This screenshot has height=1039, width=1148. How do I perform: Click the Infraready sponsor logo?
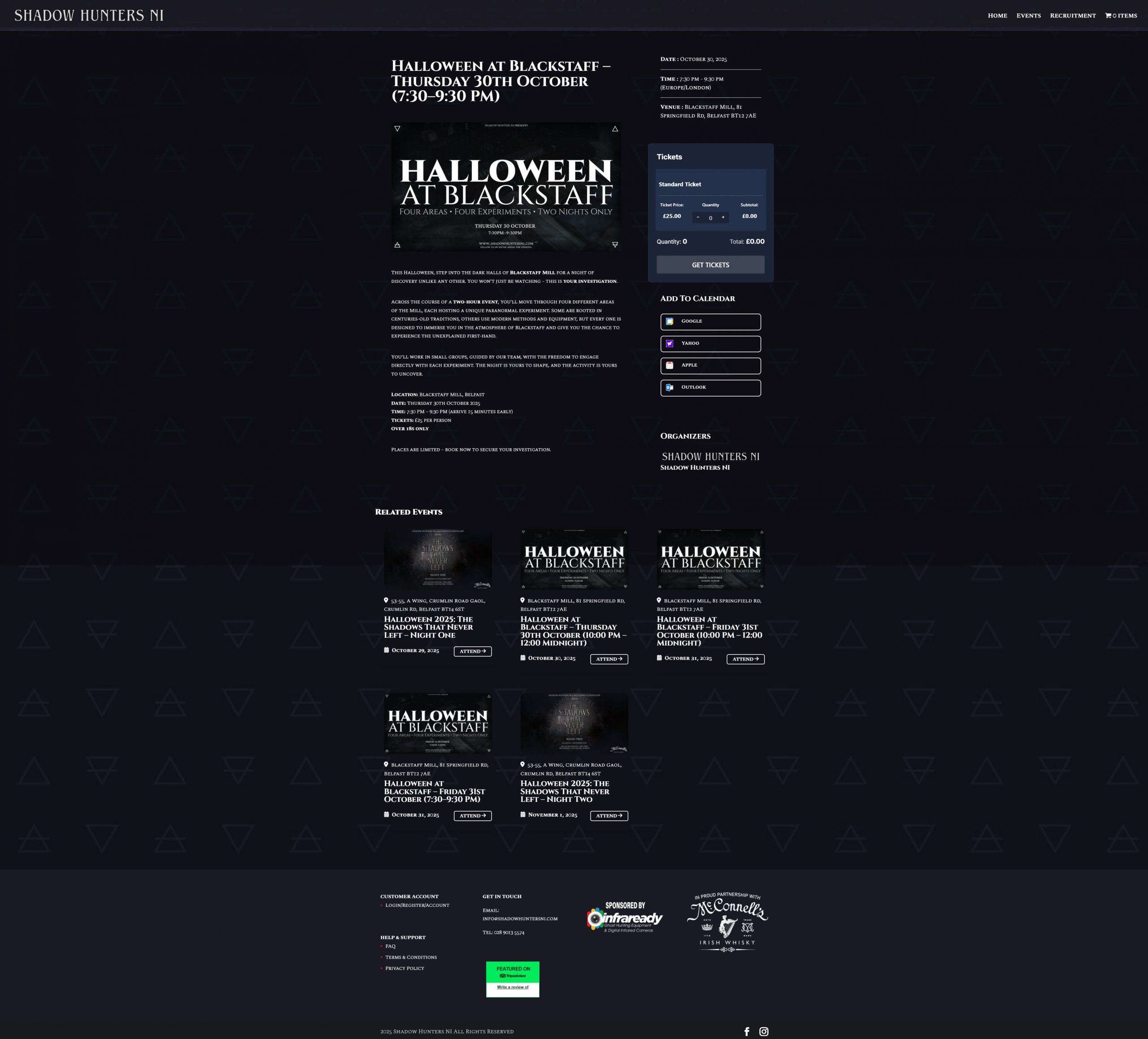point(625,918)
